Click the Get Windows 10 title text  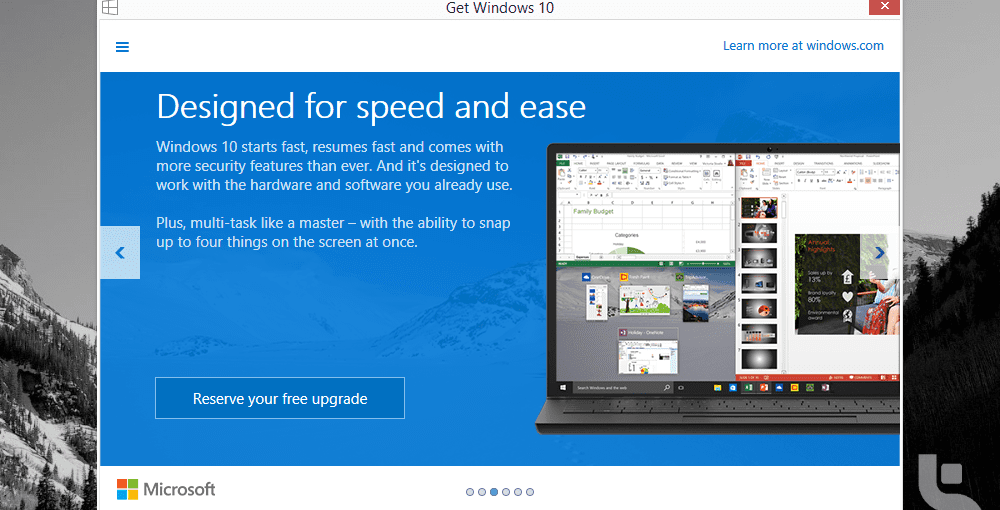(x=499, y=8)
